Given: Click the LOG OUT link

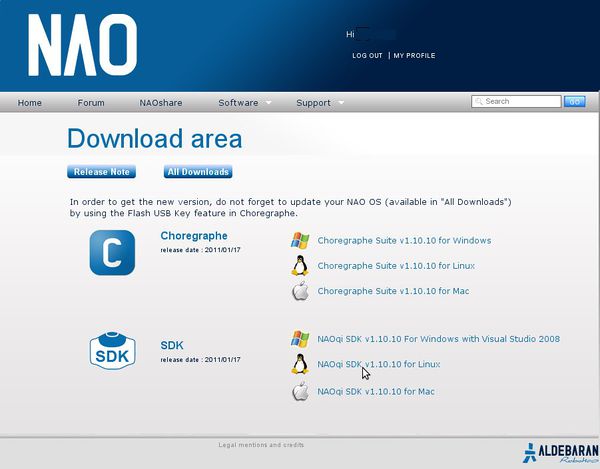Looking at the screenshot, I should 367,56.
